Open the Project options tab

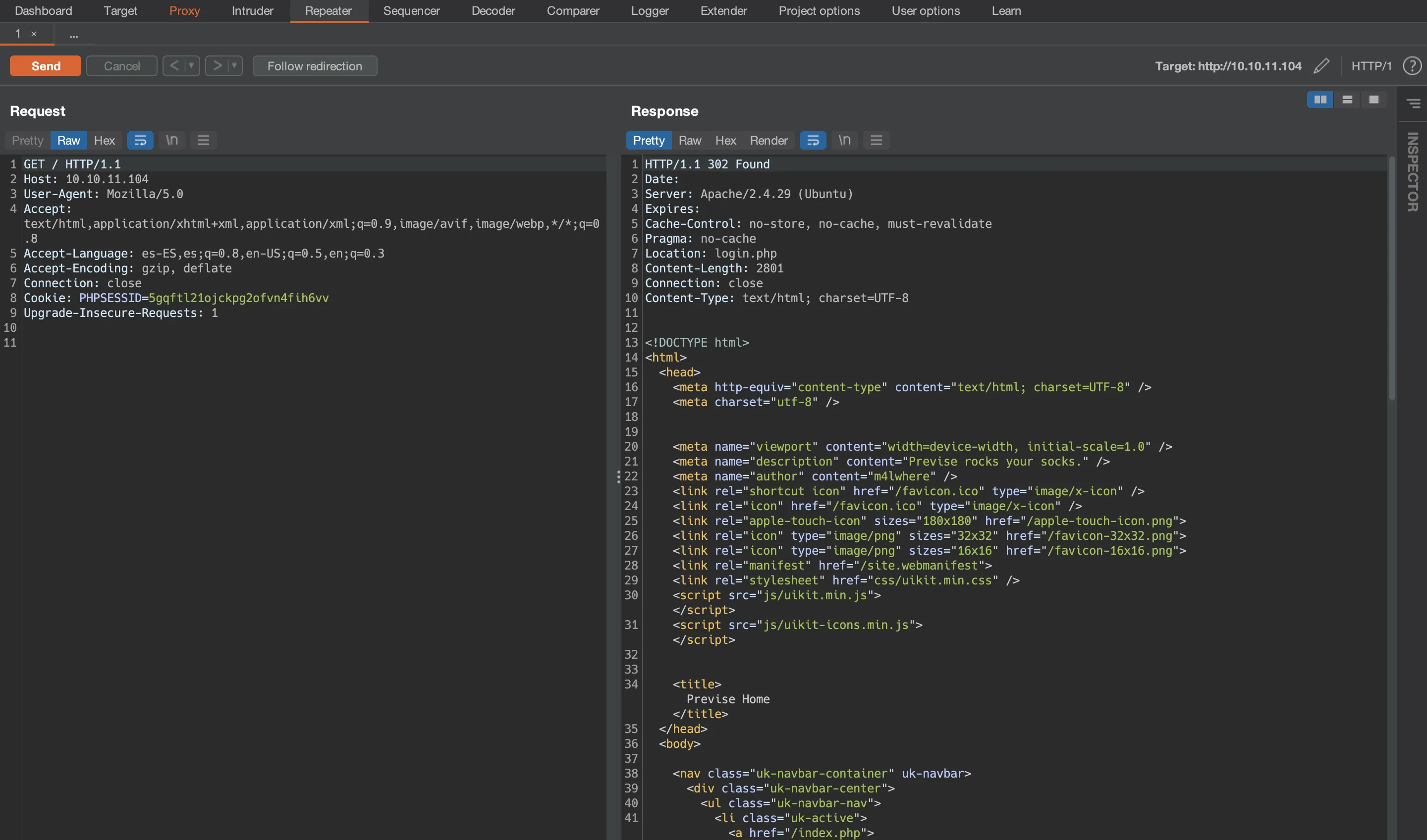[820, 11]
